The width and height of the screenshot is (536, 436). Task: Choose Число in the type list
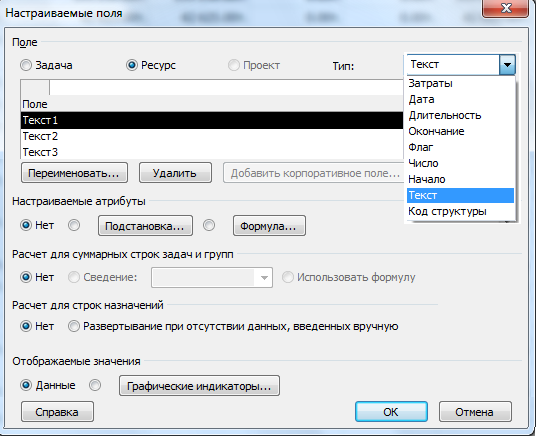pyautogui.click(x=460, y=163)
